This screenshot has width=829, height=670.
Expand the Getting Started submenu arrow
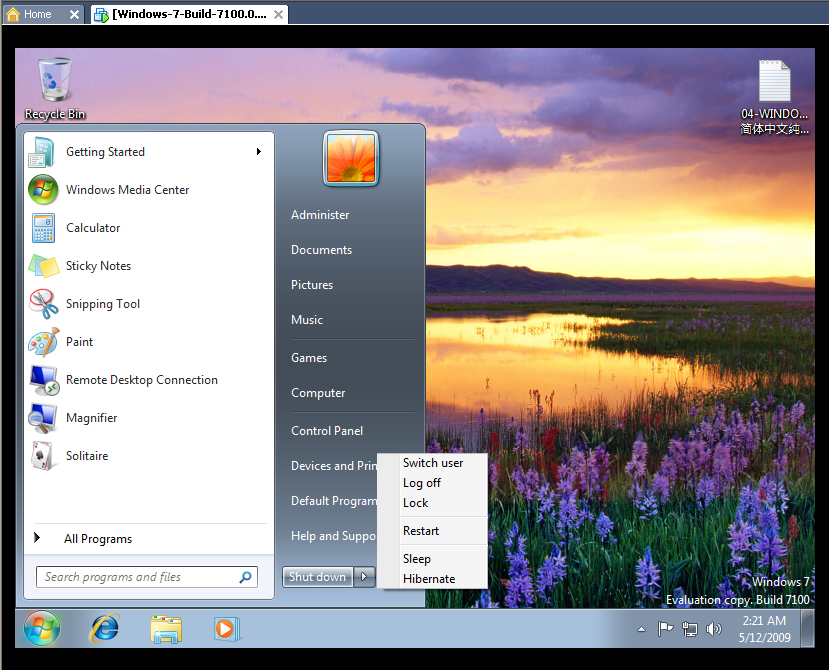[259, 152]
